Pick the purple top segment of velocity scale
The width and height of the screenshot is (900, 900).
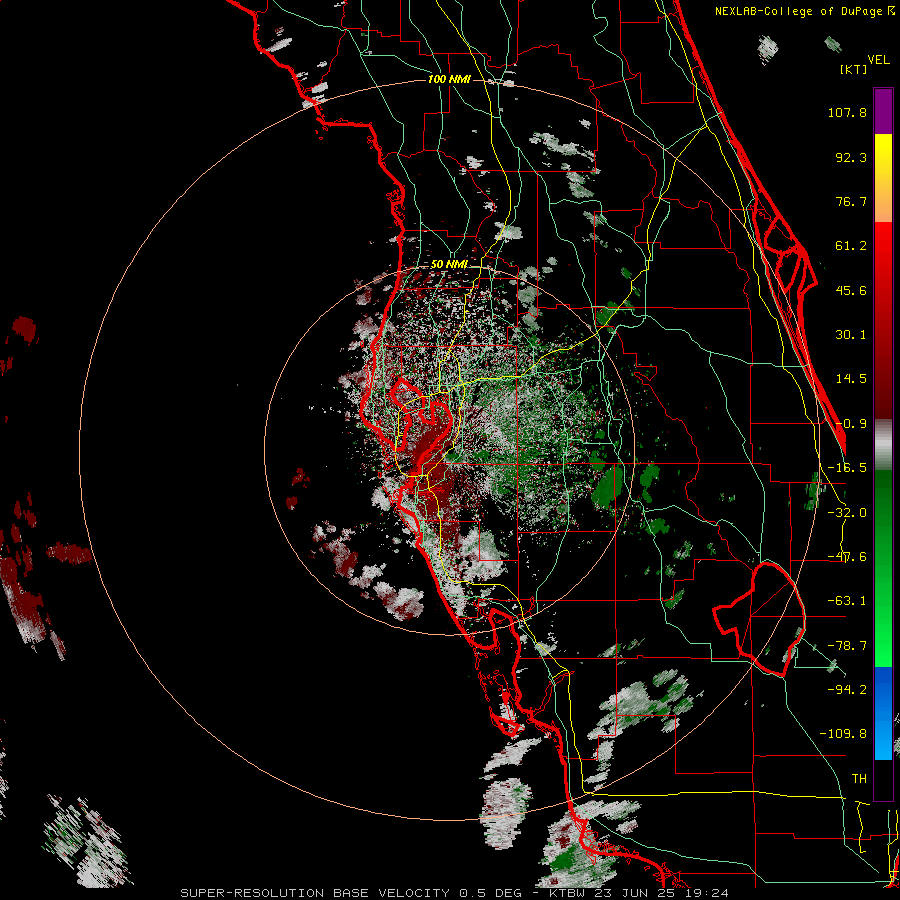point(883,111)
